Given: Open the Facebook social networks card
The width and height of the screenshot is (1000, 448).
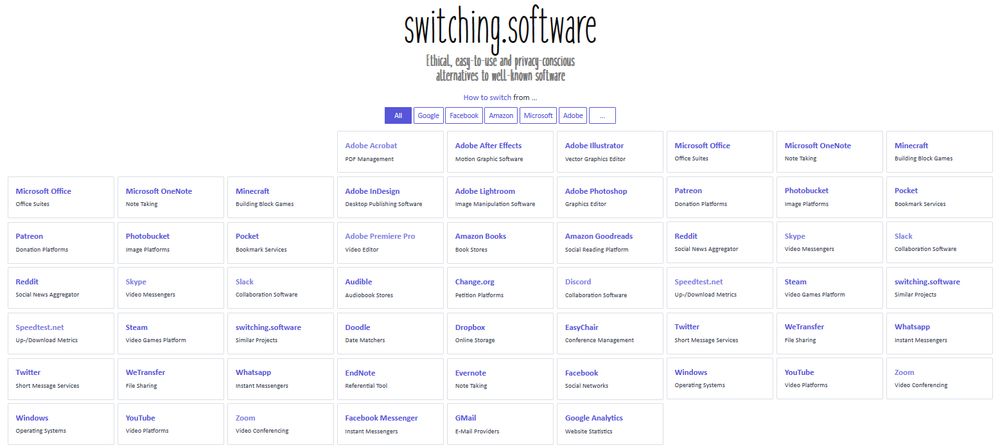Looking at the screenshot, I should pos(610,379).
